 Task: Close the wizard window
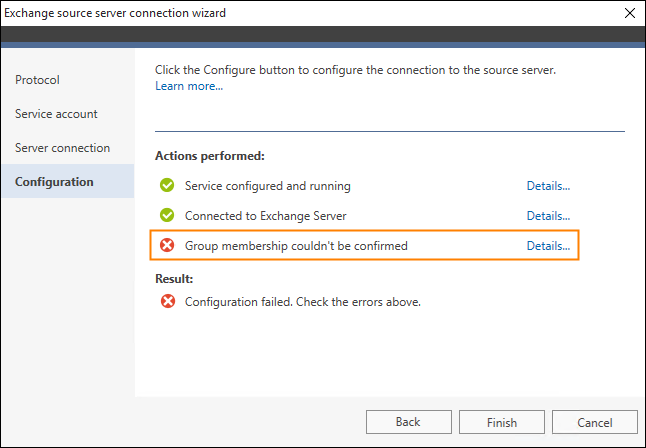(630, 13)
